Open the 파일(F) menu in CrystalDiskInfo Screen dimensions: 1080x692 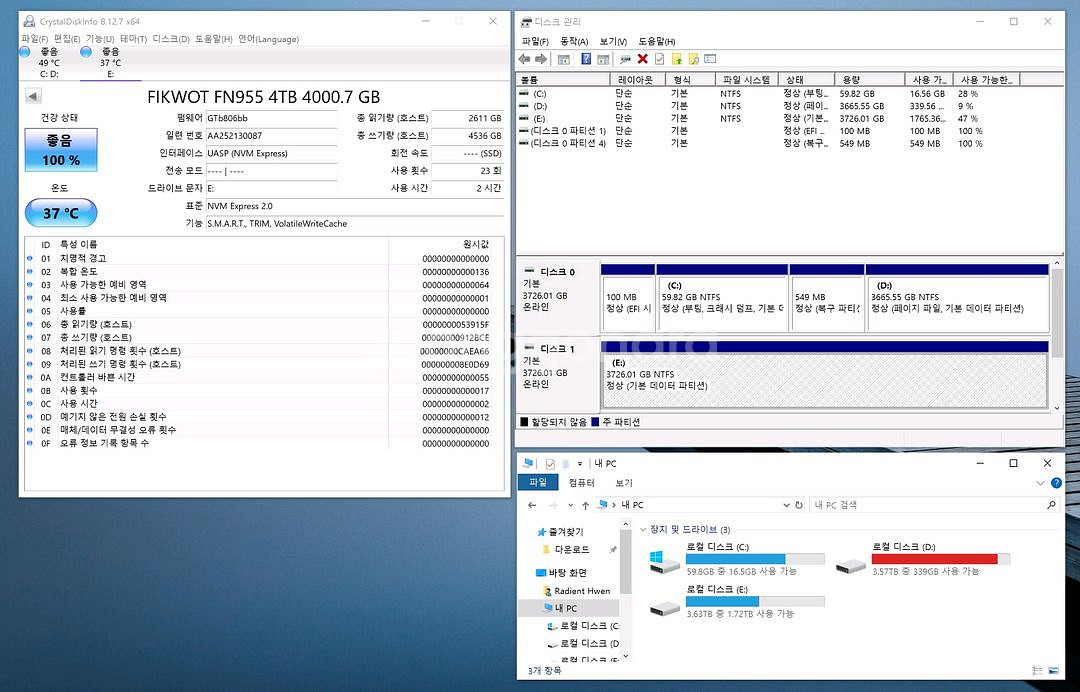pos(34,39)
